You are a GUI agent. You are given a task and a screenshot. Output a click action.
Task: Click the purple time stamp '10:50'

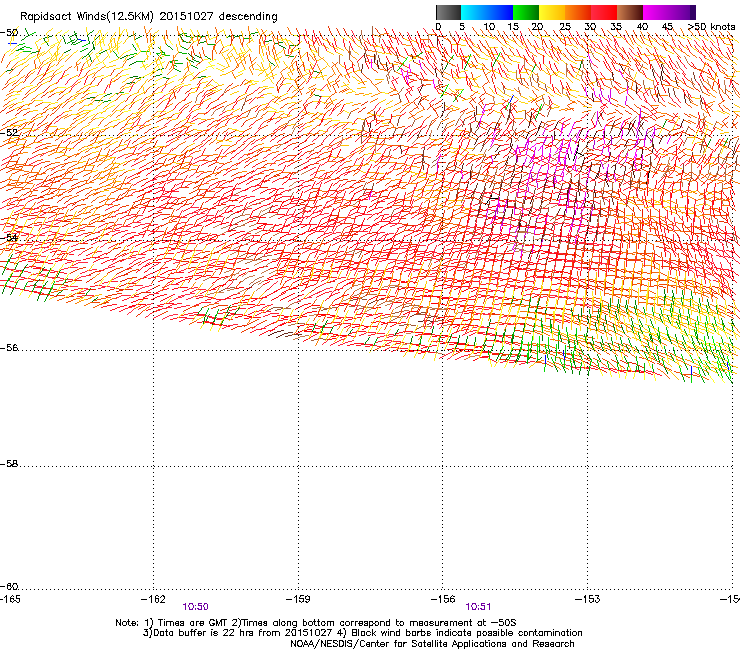point(195,607)
